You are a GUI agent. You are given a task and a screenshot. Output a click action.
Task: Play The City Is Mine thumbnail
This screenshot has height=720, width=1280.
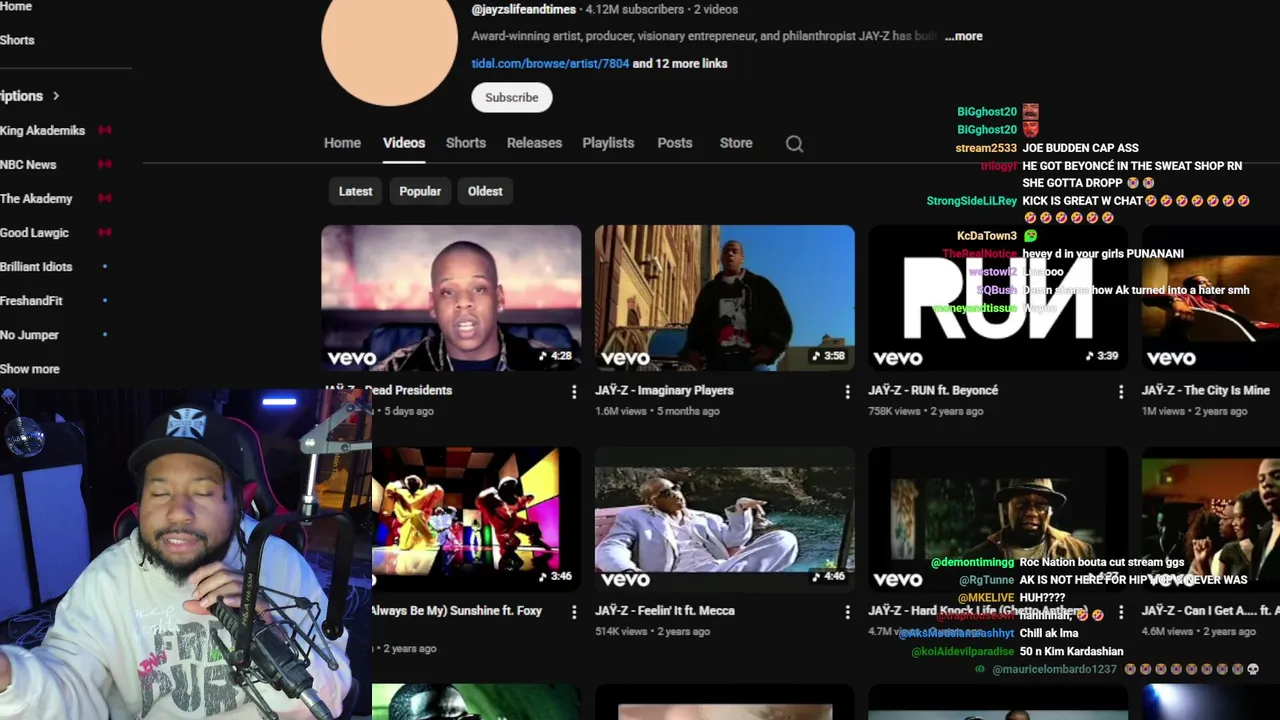point(1211,298)
